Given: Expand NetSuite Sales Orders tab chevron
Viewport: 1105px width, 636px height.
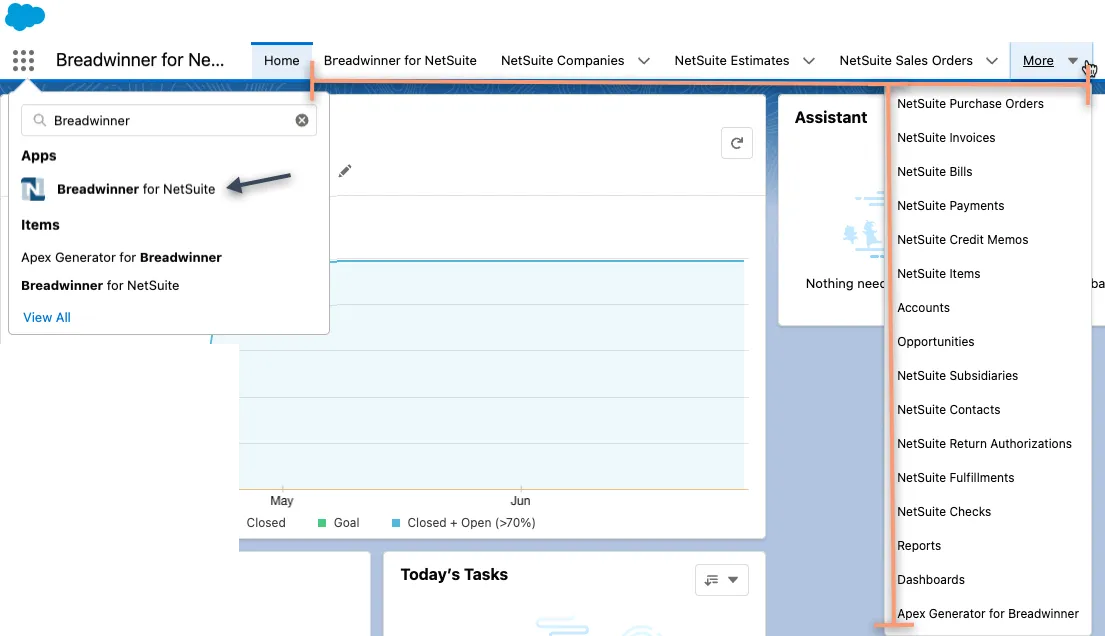Looking at the screenshot, I should pos(992,61).
